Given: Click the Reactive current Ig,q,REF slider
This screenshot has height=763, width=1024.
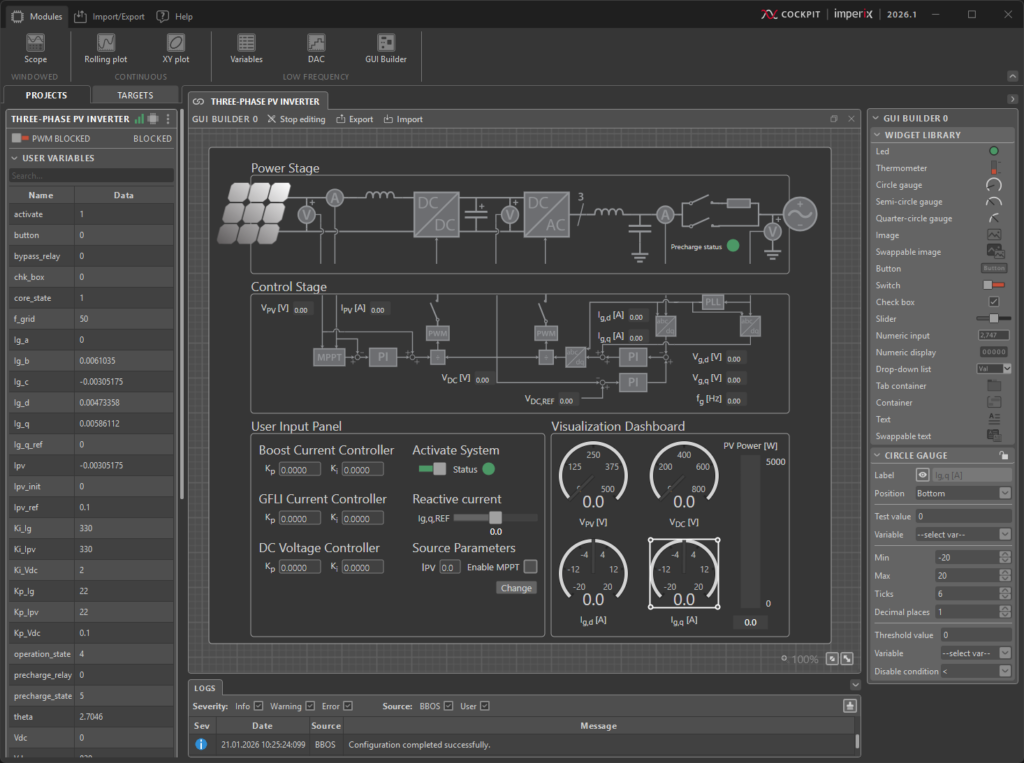Looking at the screenshot, I should (x=495, y=517).
